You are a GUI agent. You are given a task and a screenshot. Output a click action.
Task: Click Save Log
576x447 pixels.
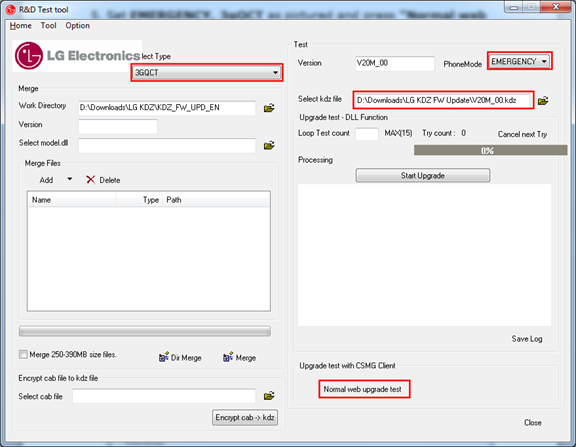527,339
